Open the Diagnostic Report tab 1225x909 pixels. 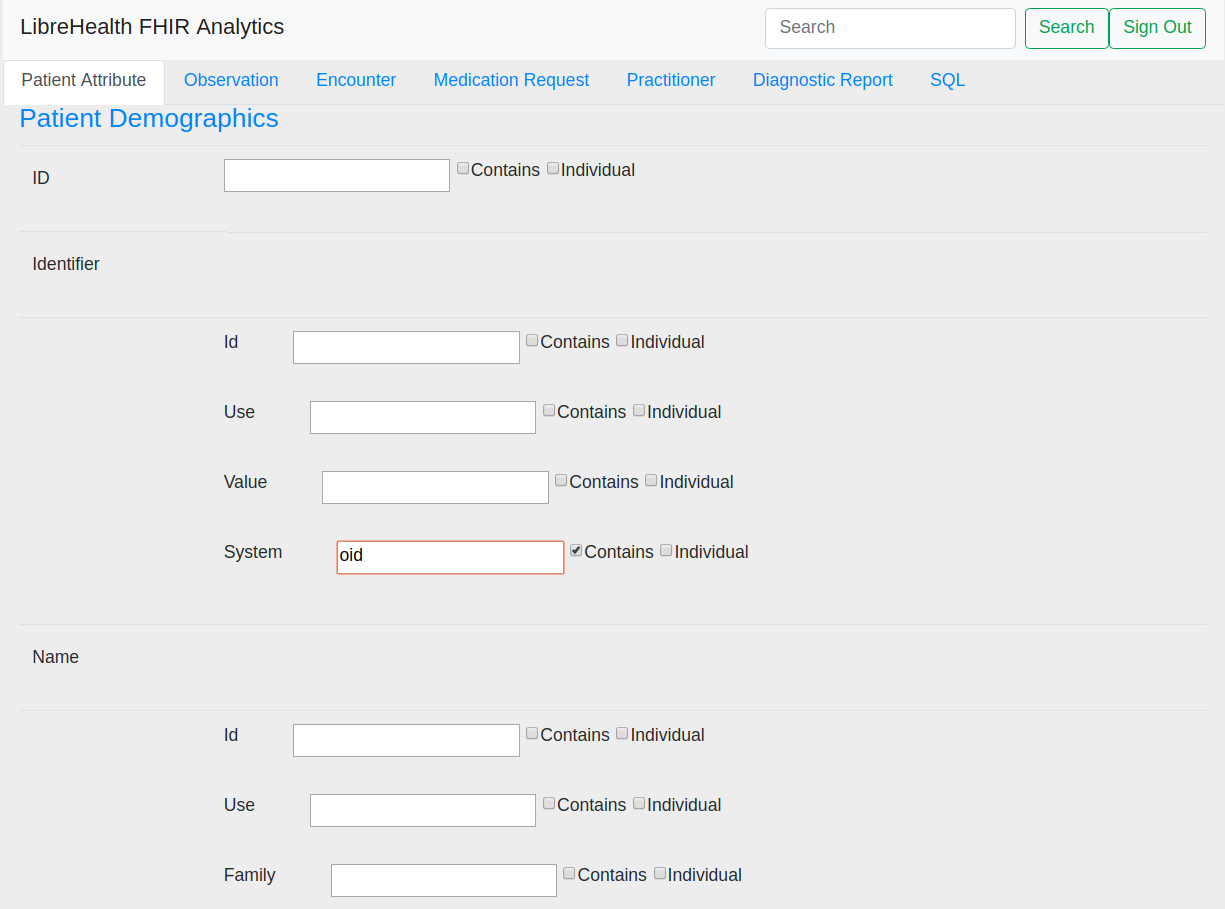point(822,80)
